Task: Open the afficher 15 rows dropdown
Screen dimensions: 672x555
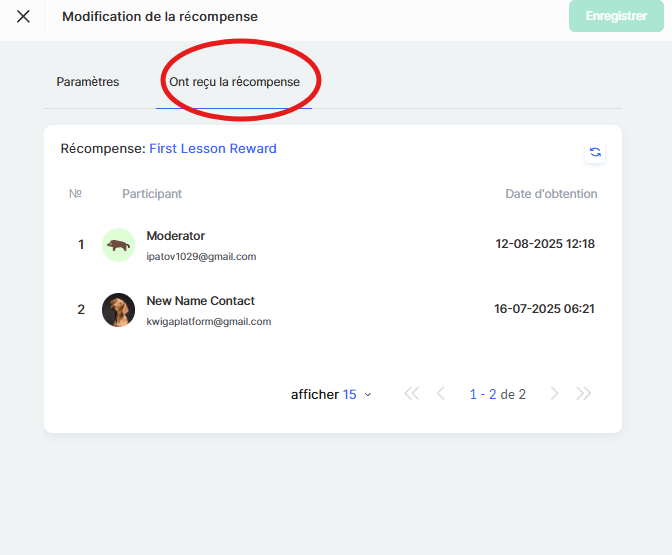Action: coord(331,394)
